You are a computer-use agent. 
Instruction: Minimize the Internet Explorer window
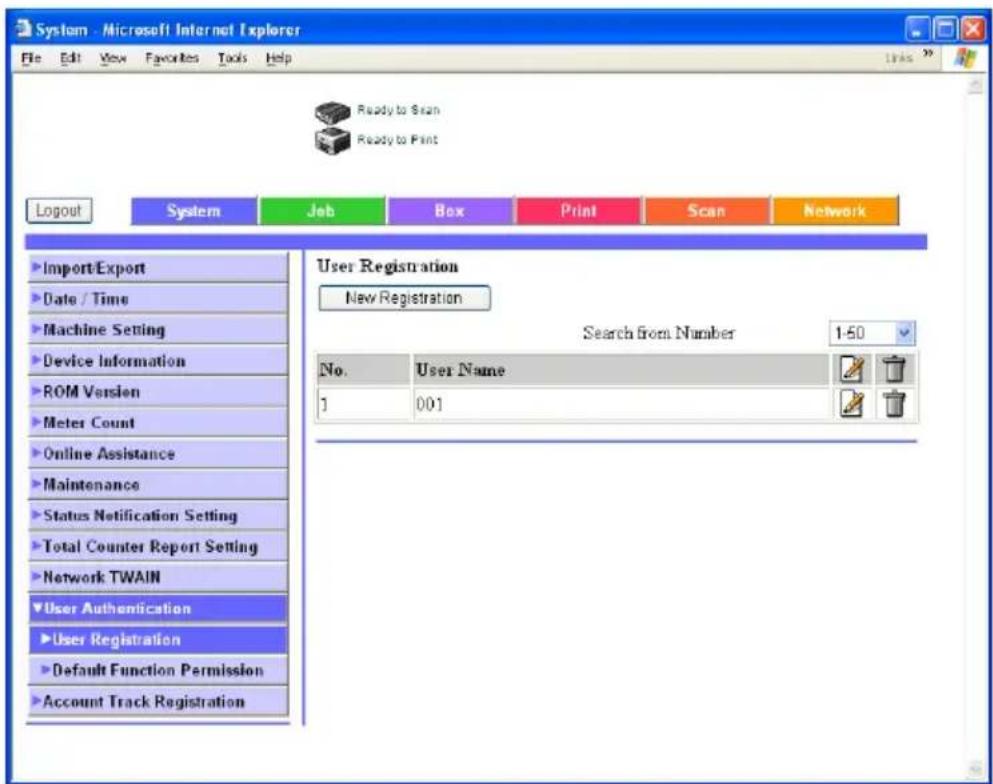(918, 30)
